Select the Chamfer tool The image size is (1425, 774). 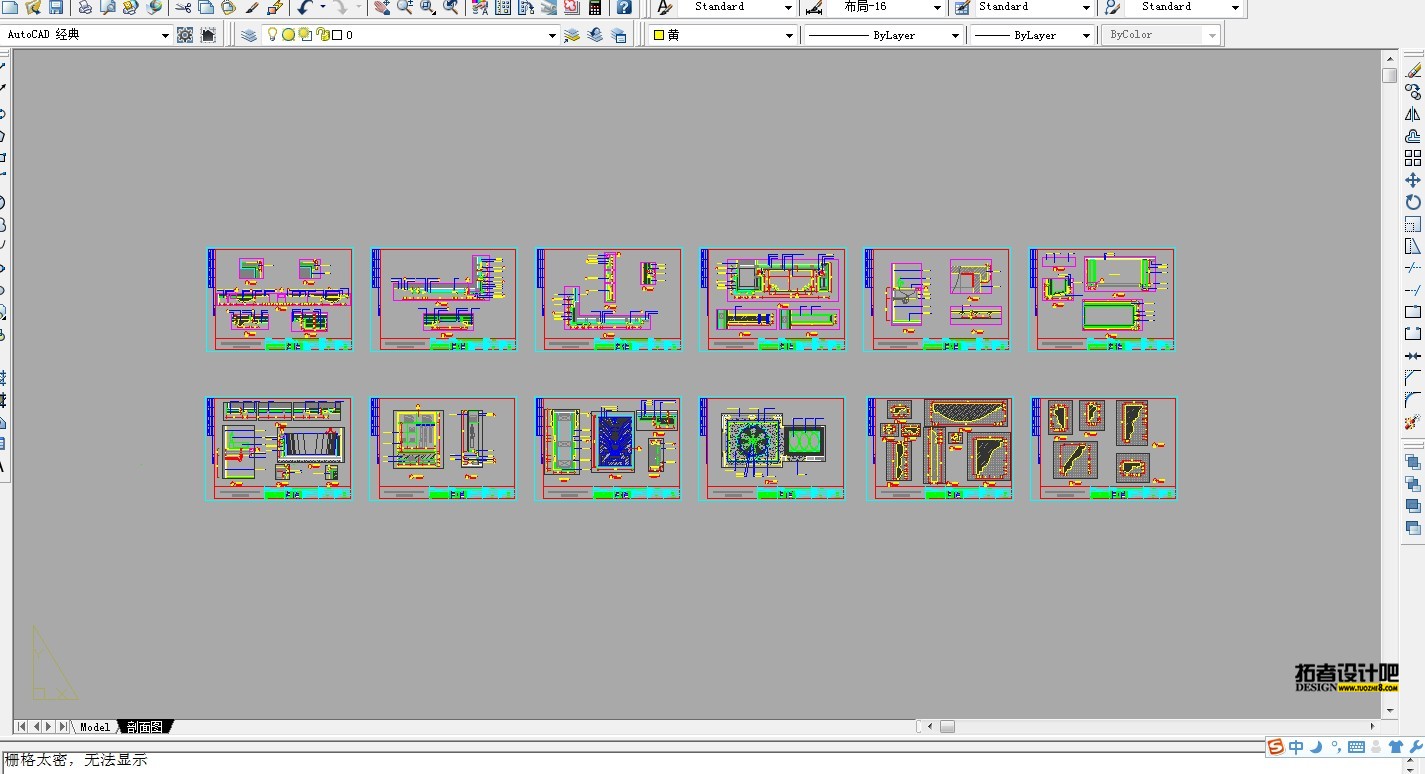(x=1413, y=378)
